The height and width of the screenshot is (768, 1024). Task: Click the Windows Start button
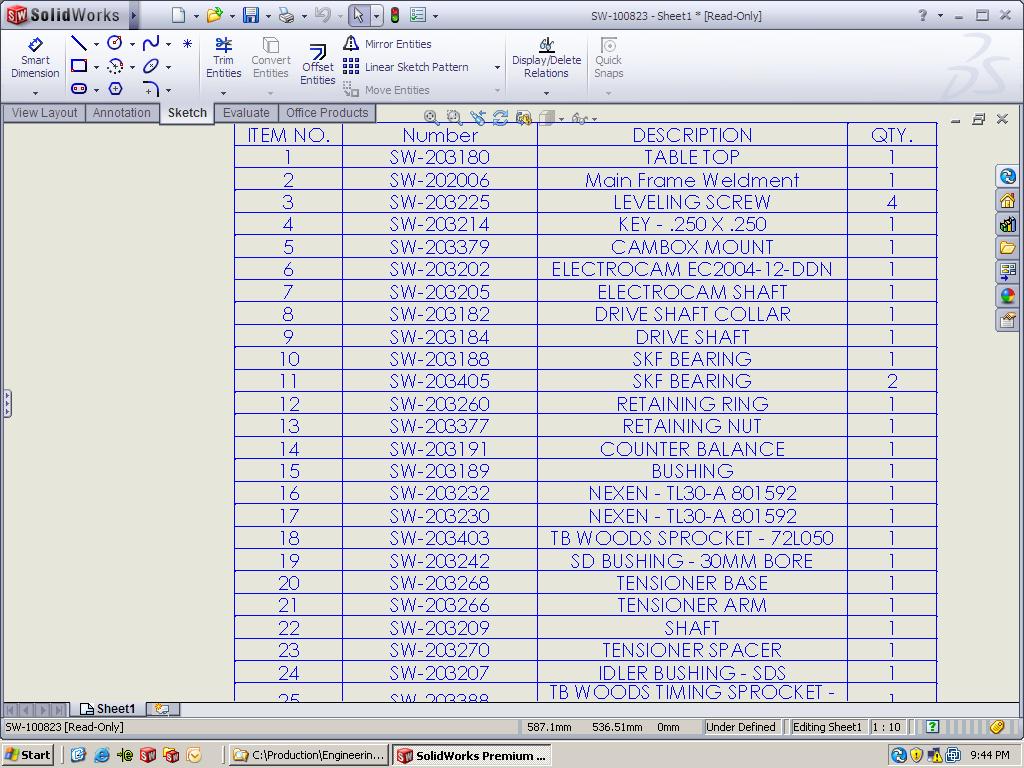click(x=27, y=755)
